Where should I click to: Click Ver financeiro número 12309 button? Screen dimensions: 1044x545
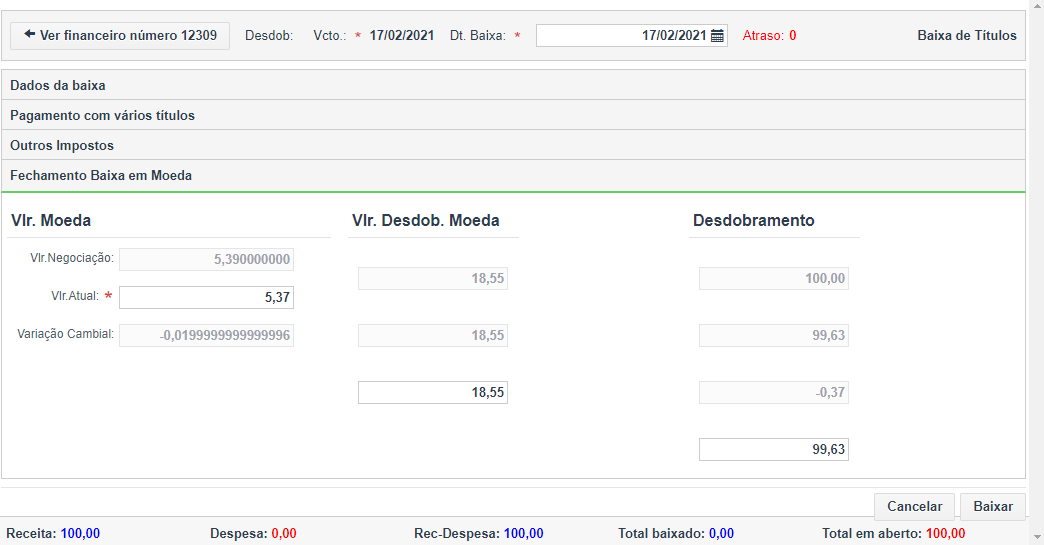coord(120,35)
